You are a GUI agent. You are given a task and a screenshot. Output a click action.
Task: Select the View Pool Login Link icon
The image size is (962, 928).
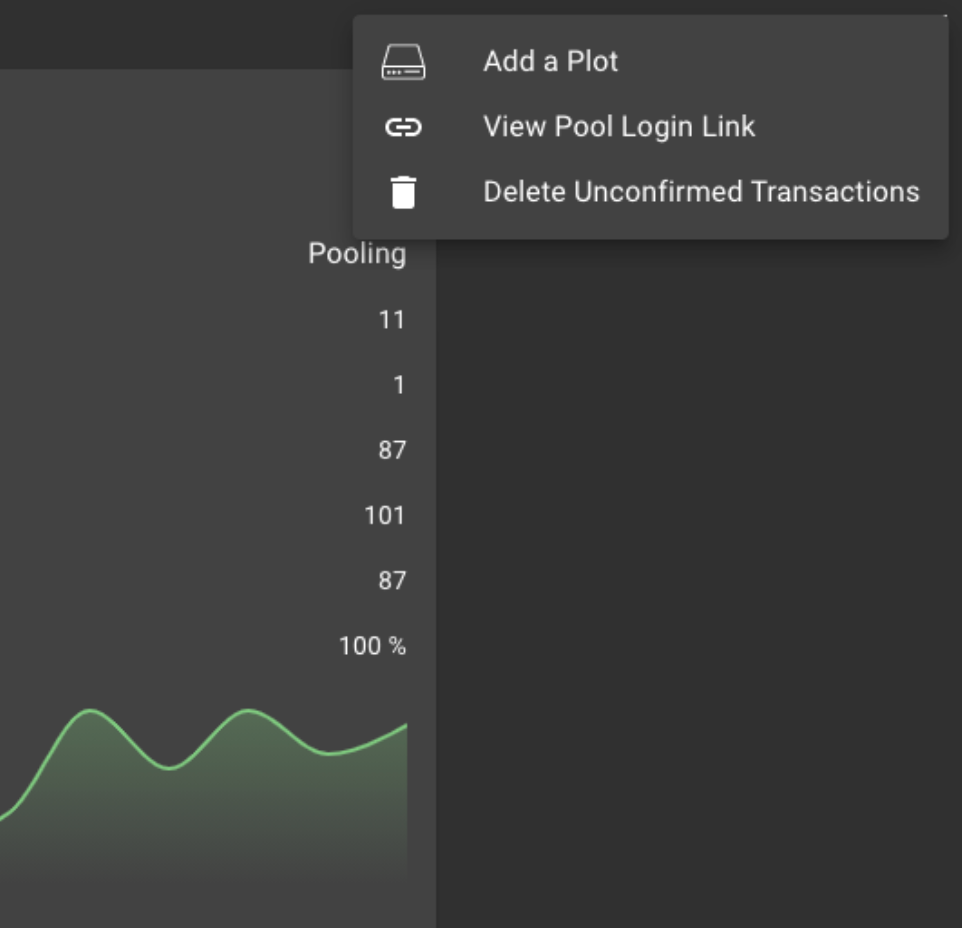click(x=402, y=127)
